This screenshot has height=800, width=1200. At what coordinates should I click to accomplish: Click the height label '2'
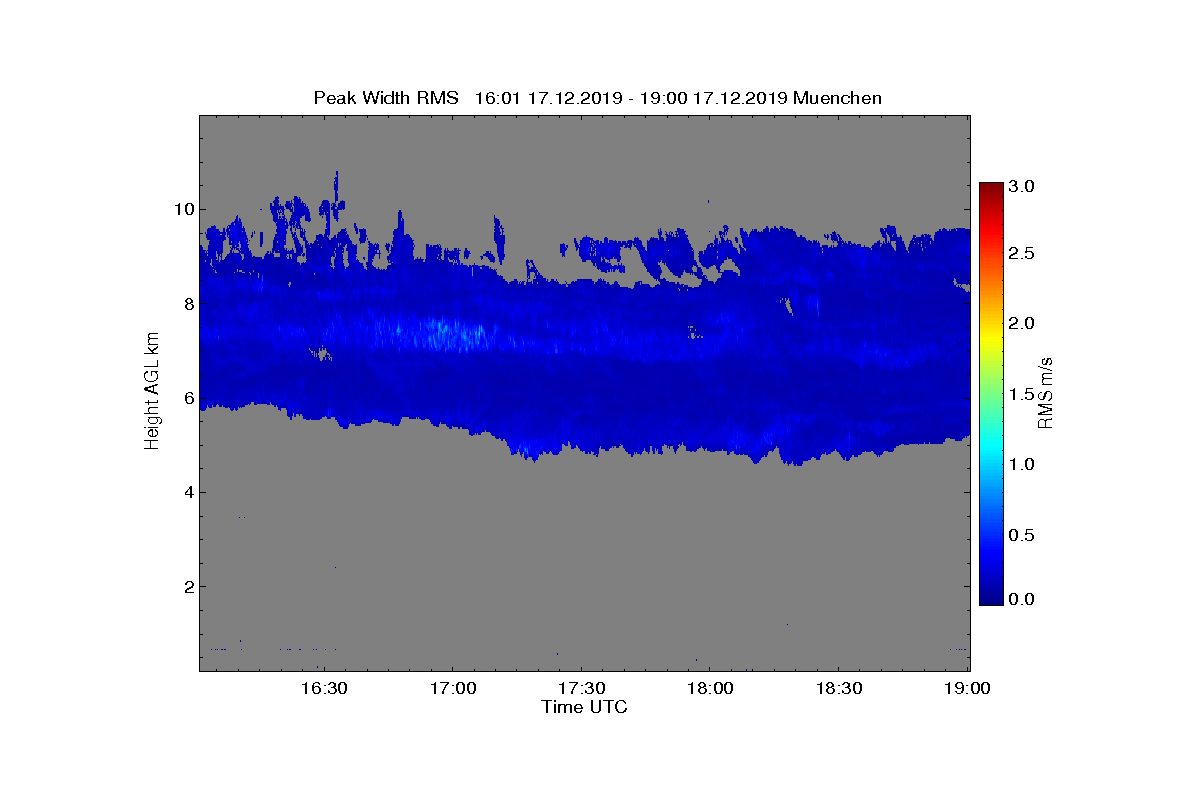pos(188,586)
